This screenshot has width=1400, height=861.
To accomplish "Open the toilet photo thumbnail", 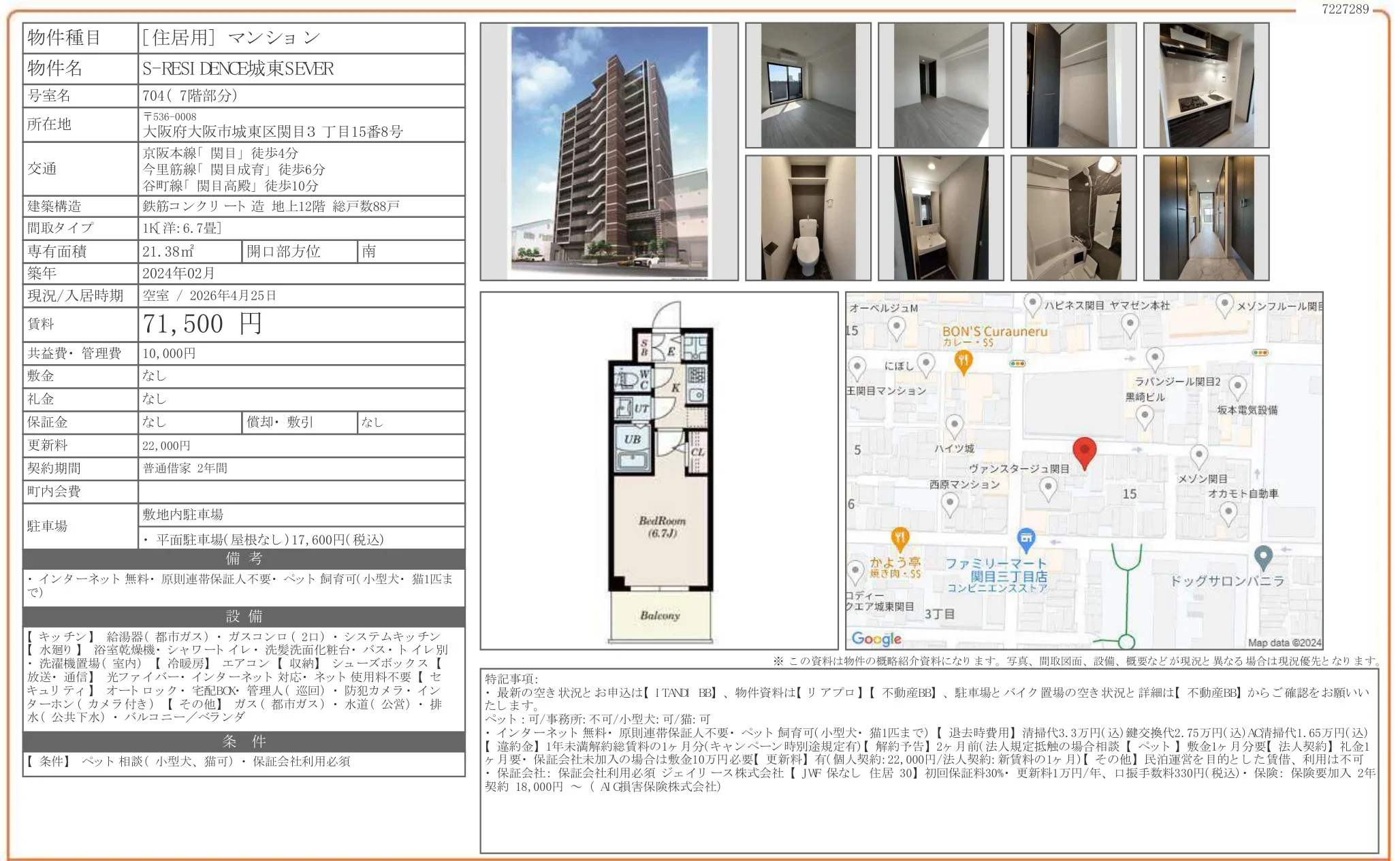I will (x=809, y=219).
